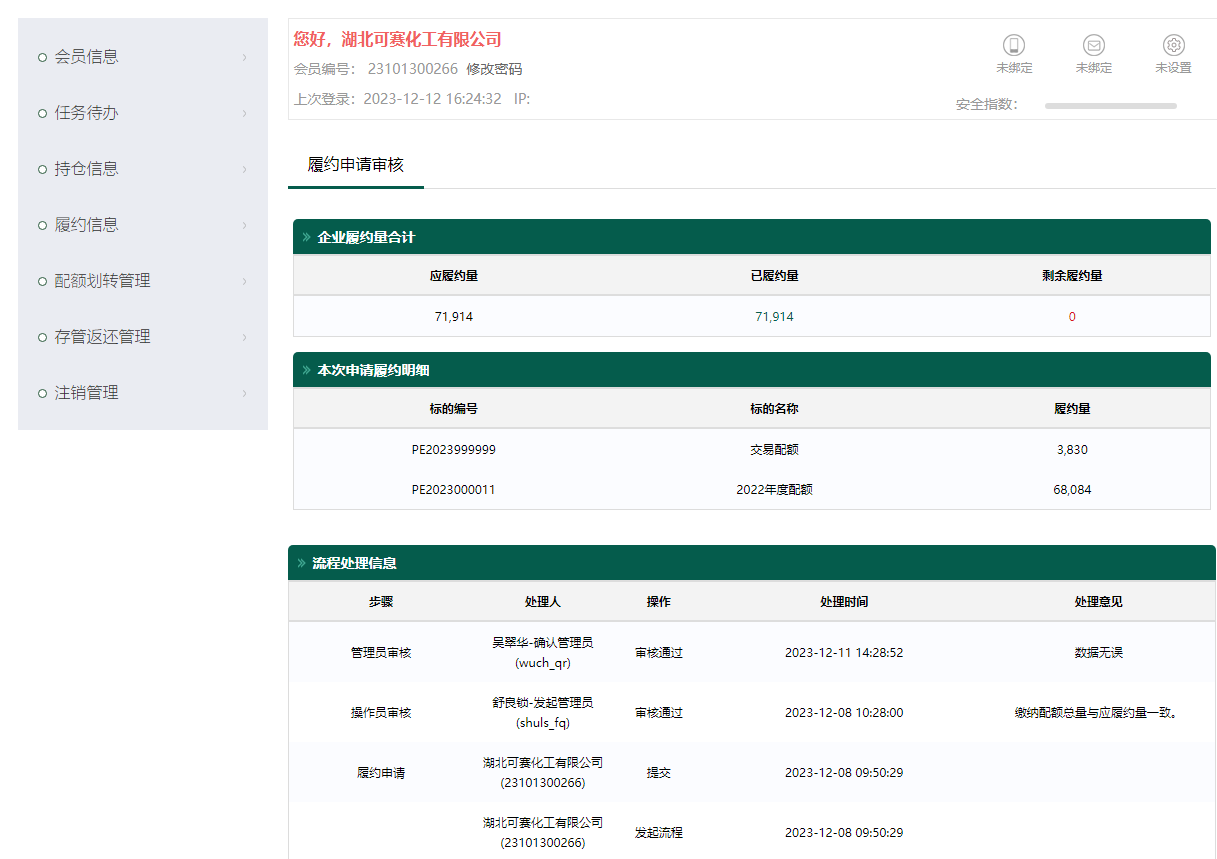Image resolution: width=1217 pixels, height=859 pixels.
Task: Click the 会员信息 circle bullet icon
Action: point(42,57)
